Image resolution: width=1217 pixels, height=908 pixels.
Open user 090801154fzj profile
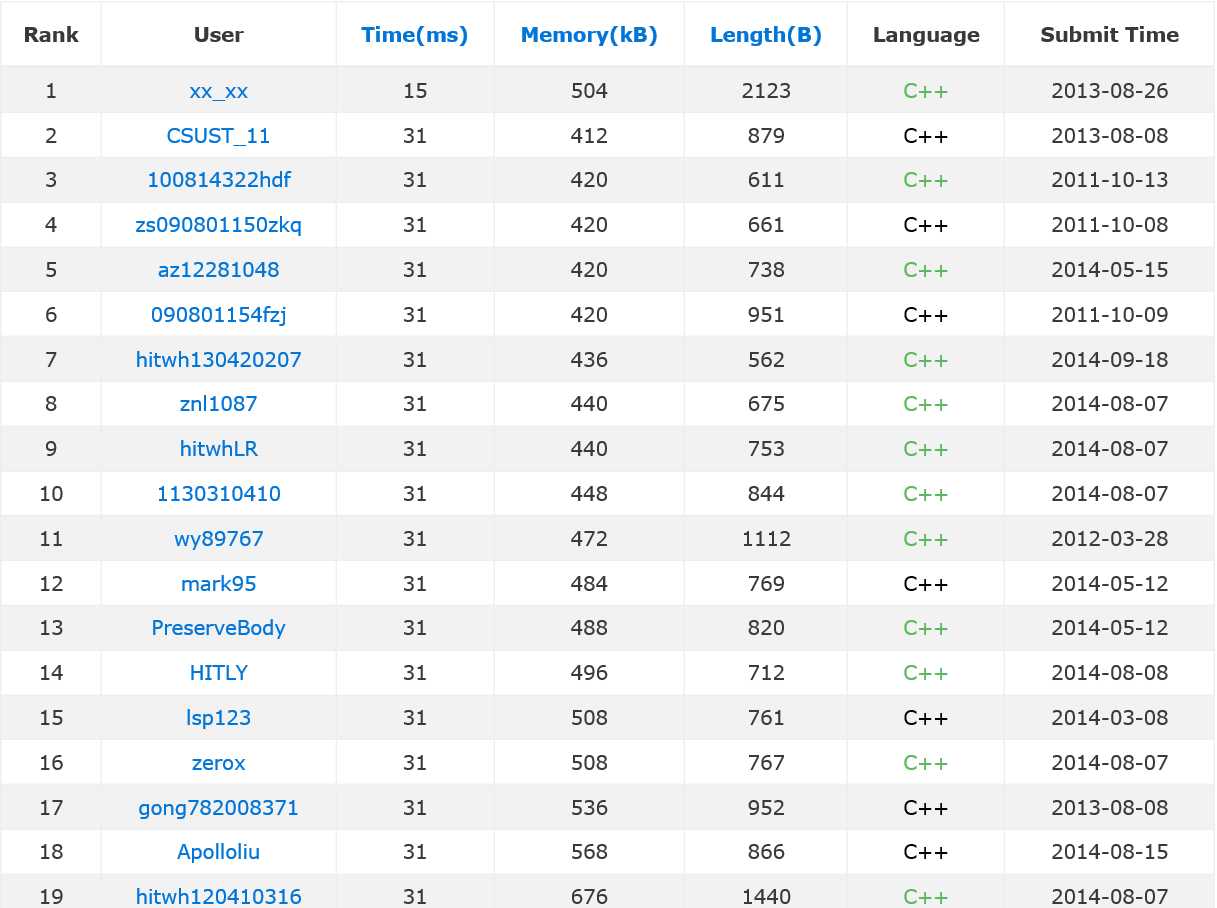pos(219,315)
